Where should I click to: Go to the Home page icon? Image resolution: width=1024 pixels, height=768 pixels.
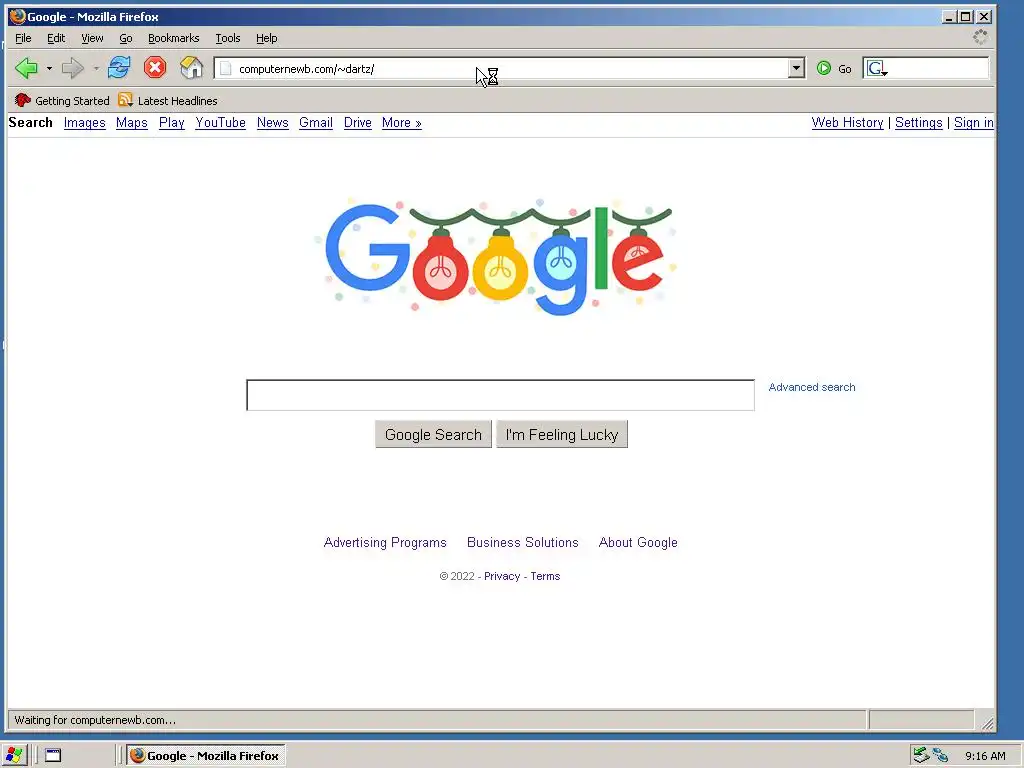tap(191, 67)
